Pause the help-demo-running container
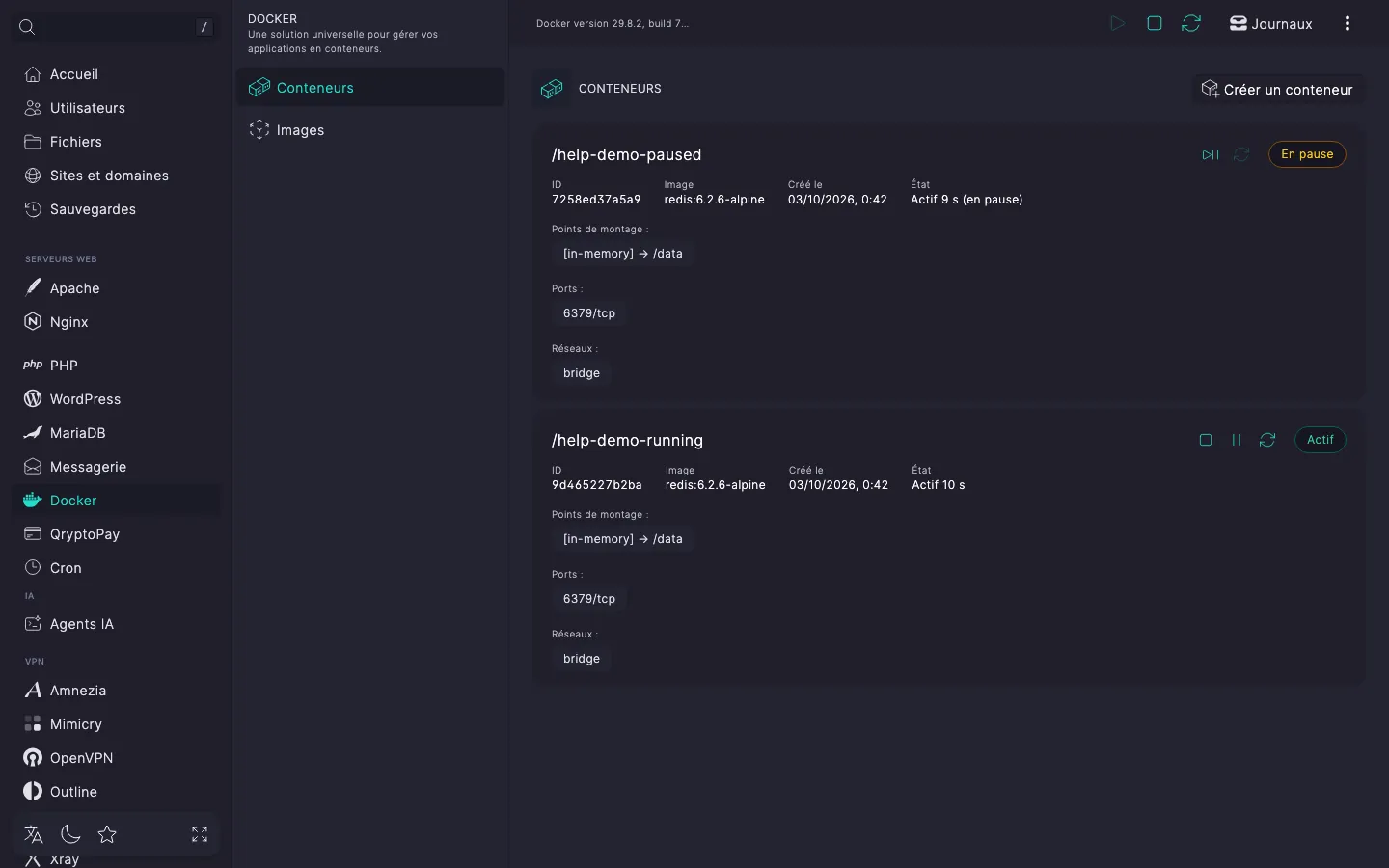 pyautogui.click(x=1237, y=440)
